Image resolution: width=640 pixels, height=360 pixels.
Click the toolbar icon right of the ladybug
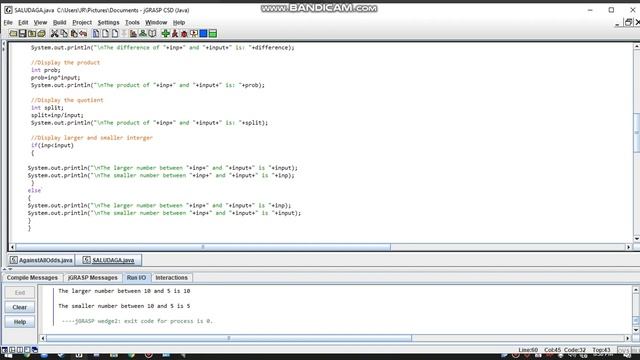point(193,33)
